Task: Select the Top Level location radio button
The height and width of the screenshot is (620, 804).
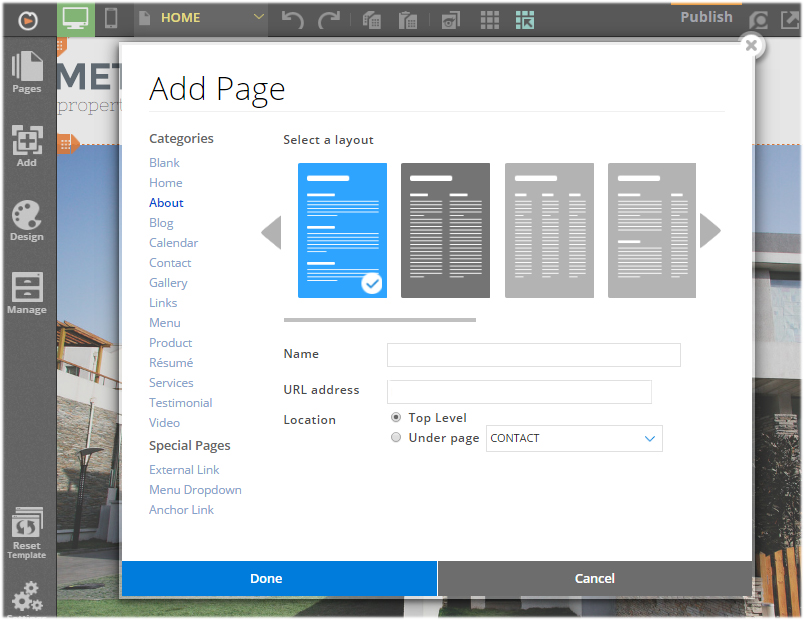Action: click(396, 418)
